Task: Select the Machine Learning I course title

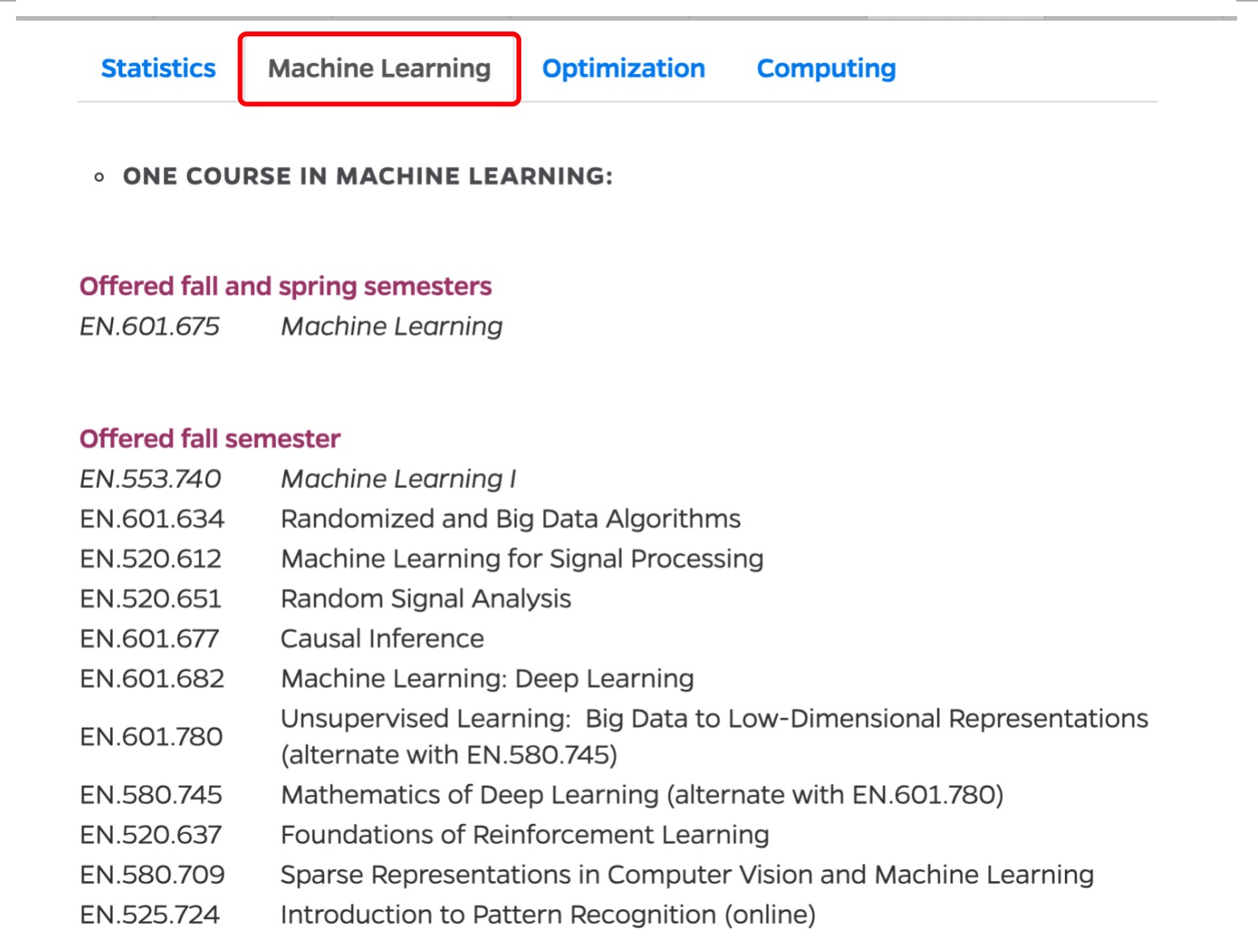Action: 398,479
